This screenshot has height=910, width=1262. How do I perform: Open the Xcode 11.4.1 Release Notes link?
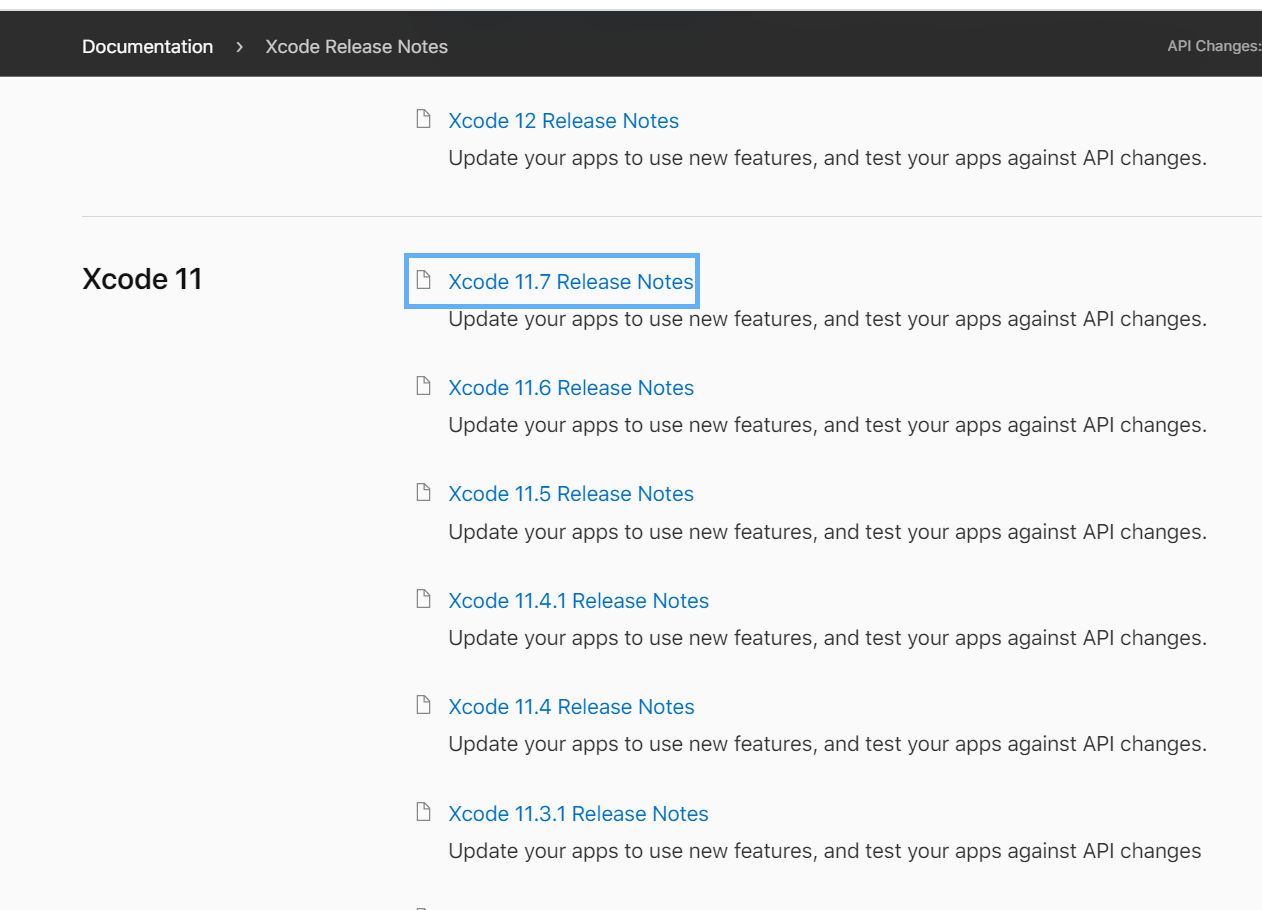tap(578, 601)
